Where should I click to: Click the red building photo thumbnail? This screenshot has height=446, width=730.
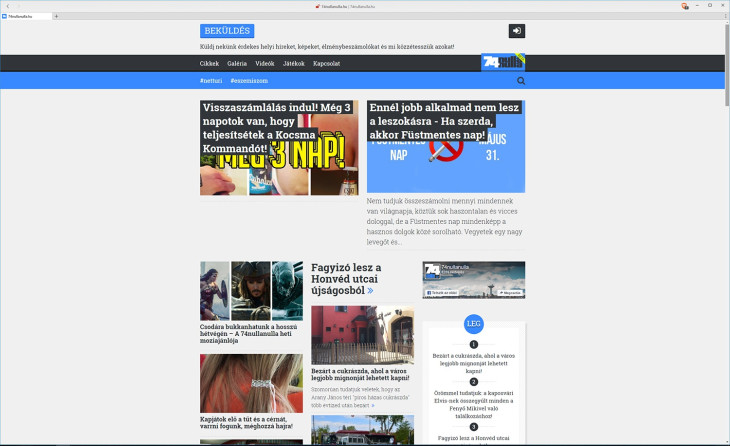[363, 335]
